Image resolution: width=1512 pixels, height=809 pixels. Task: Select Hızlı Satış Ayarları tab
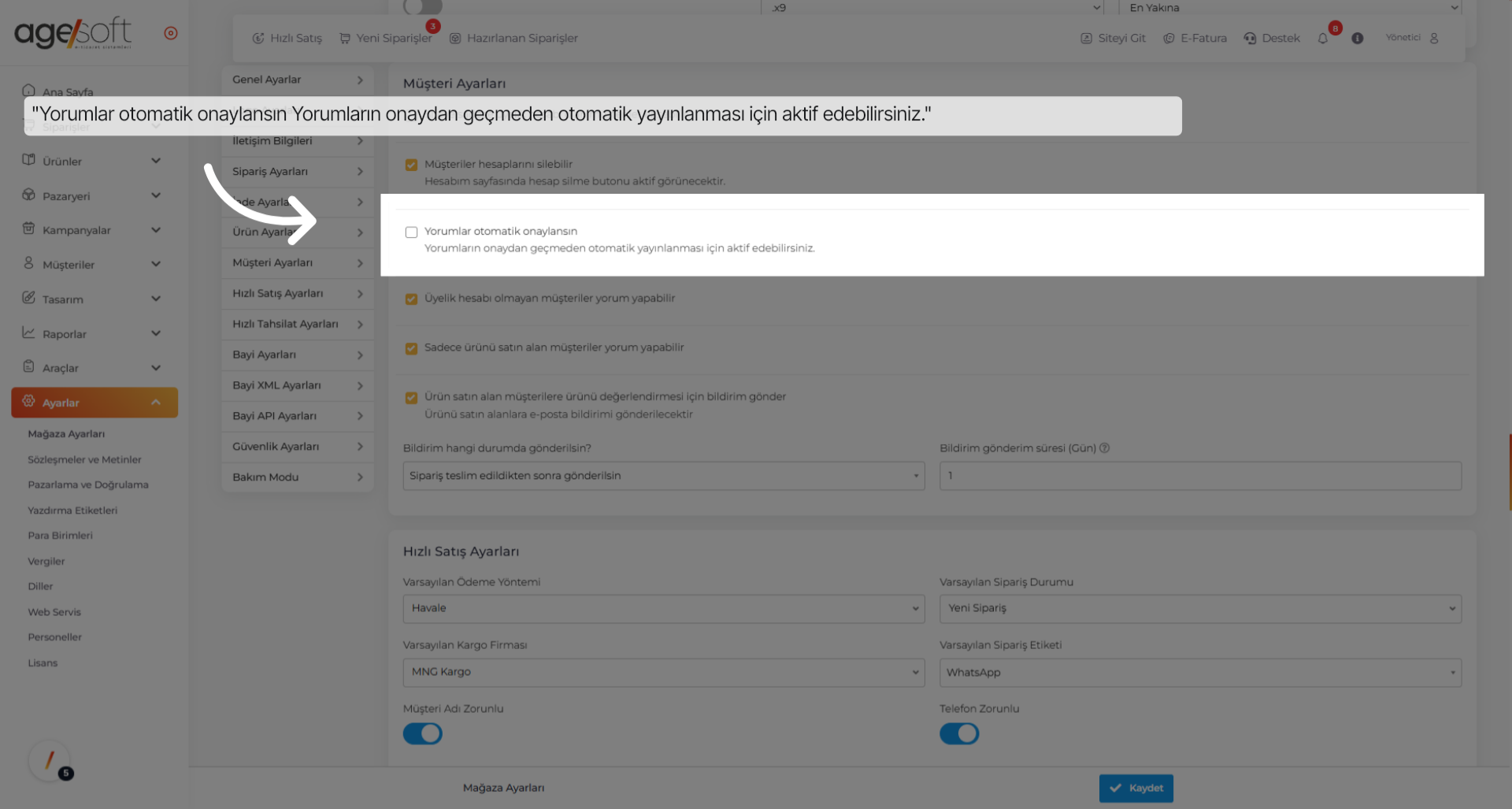click(x=298, y=294)
